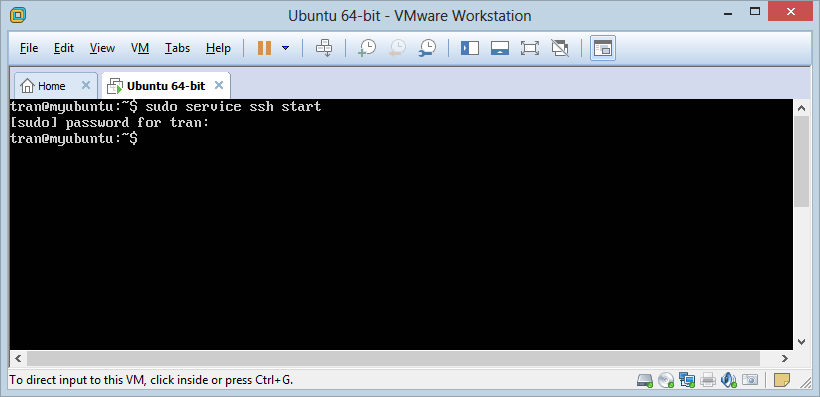Click the vertical scrollbar down arrow
The height and width of the screenshot is (397, 820).
tap(801, 342)
